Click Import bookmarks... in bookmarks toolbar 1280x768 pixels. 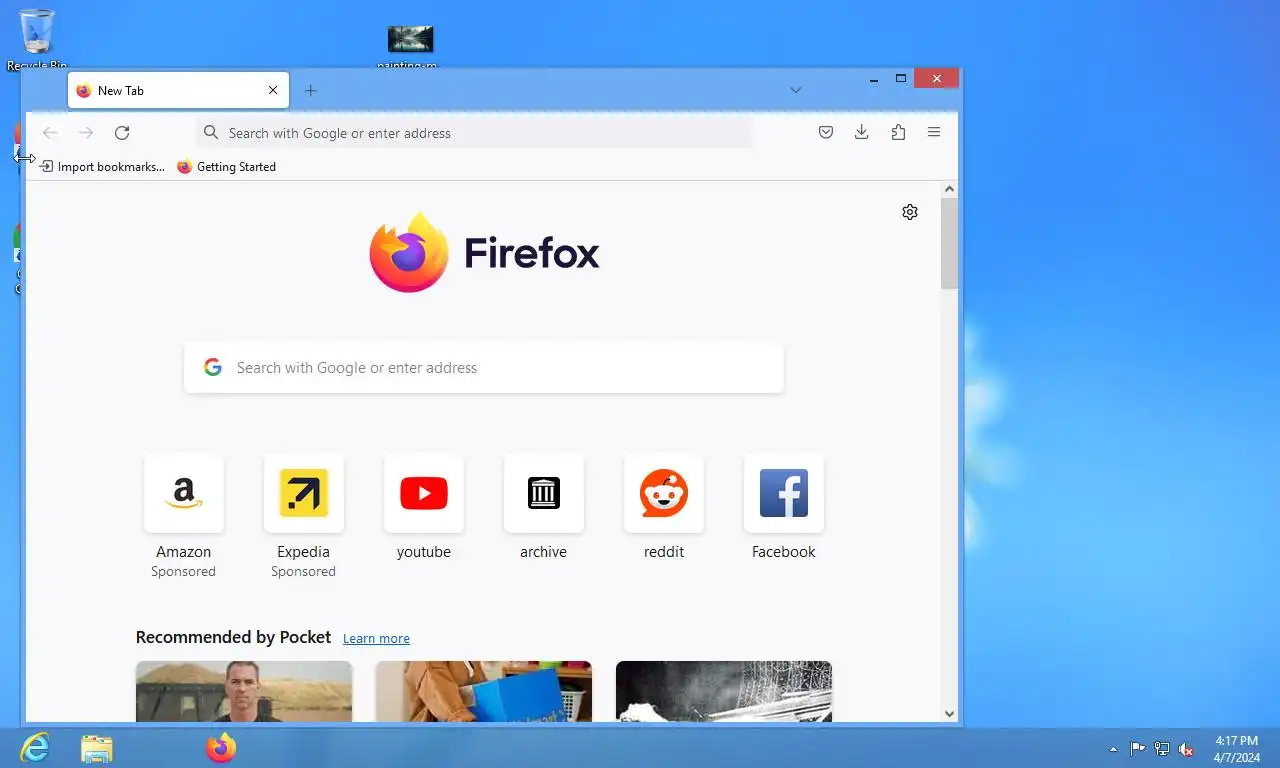click(x=102, y=167)
